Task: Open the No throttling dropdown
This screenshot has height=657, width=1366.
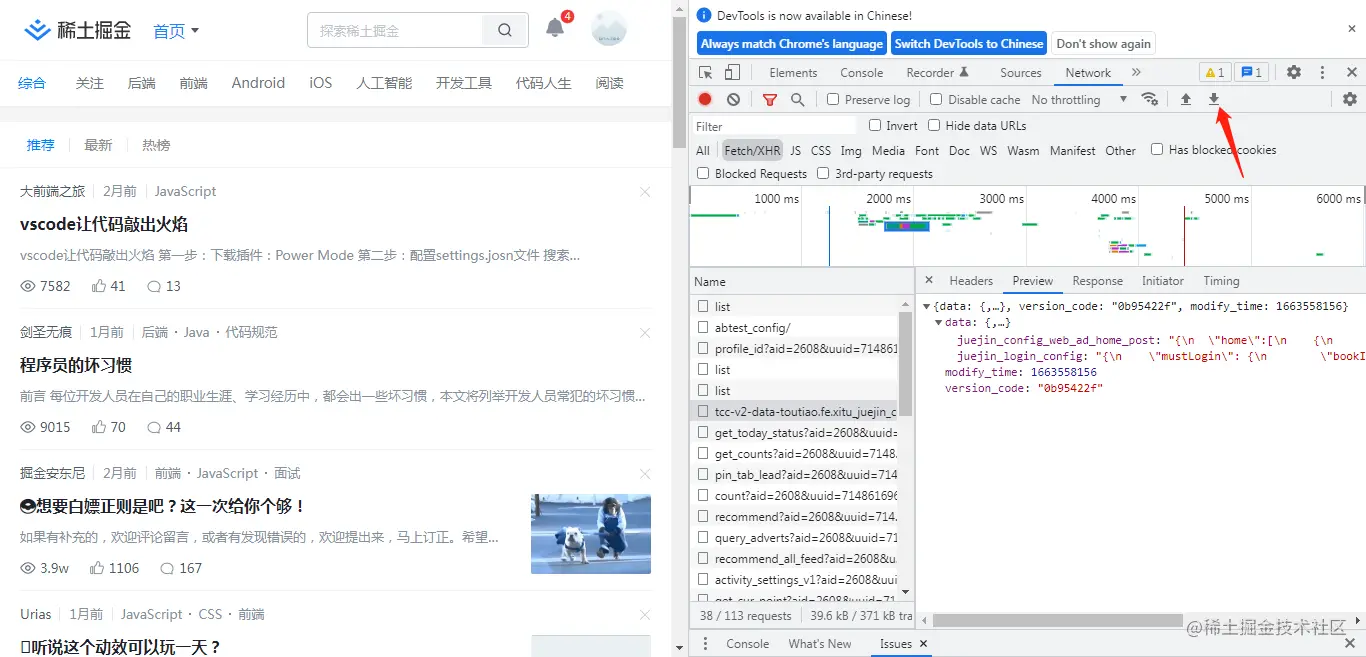Action: tap(1079, 99)
